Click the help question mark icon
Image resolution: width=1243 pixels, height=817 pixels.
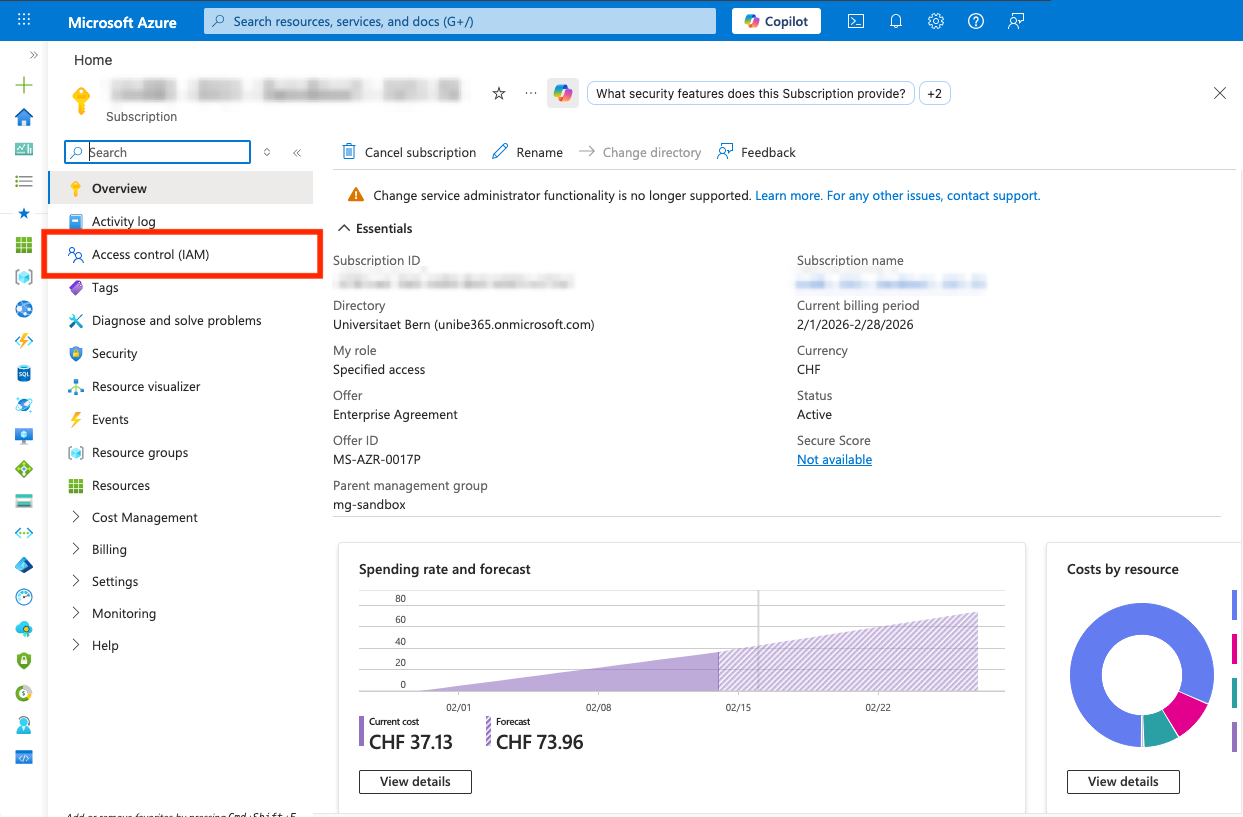[976, 21]
